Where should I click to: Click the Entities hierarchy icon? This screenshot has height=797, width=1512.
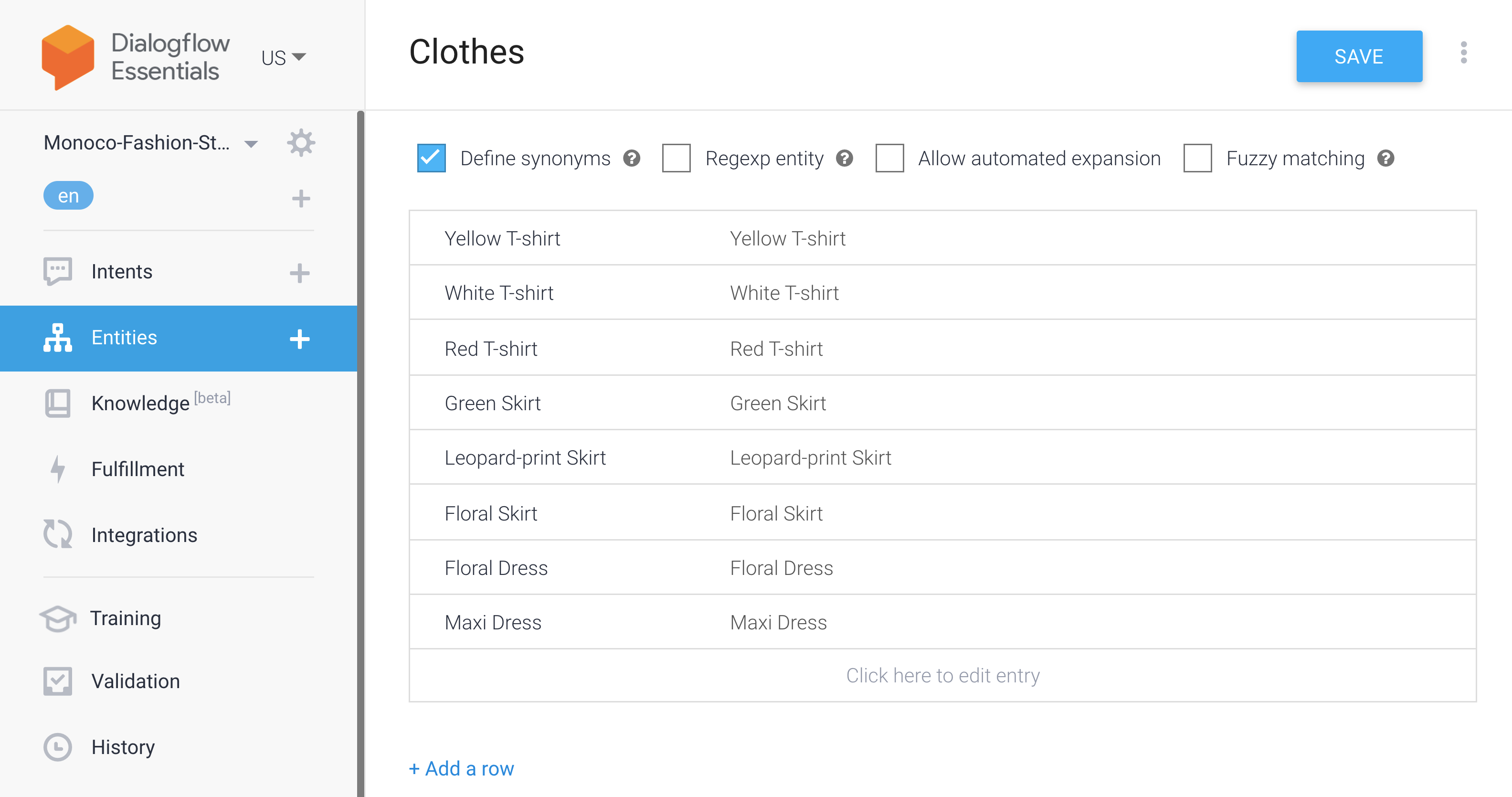57,338
